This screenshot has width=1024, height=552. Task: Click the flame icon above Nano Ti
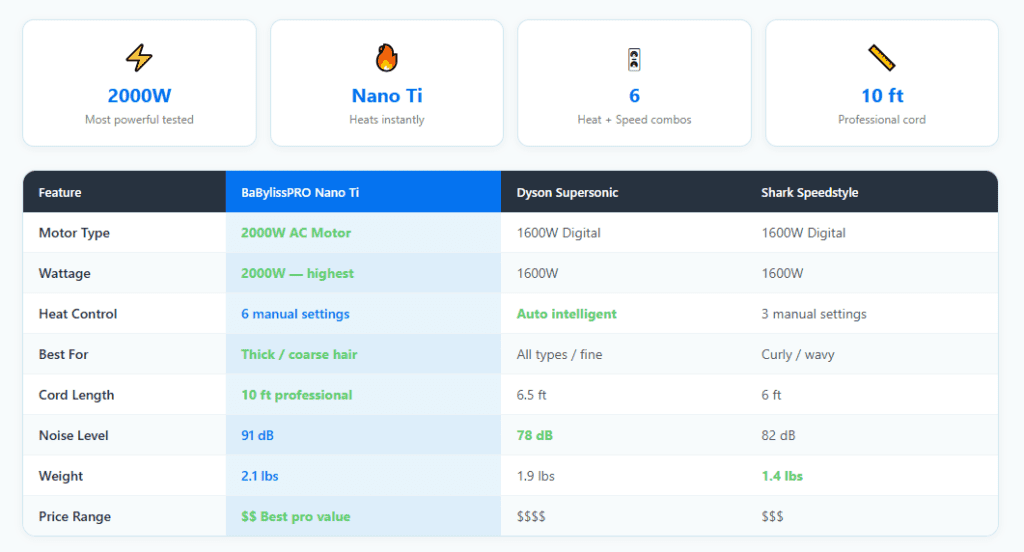click(x=387, y=57)
